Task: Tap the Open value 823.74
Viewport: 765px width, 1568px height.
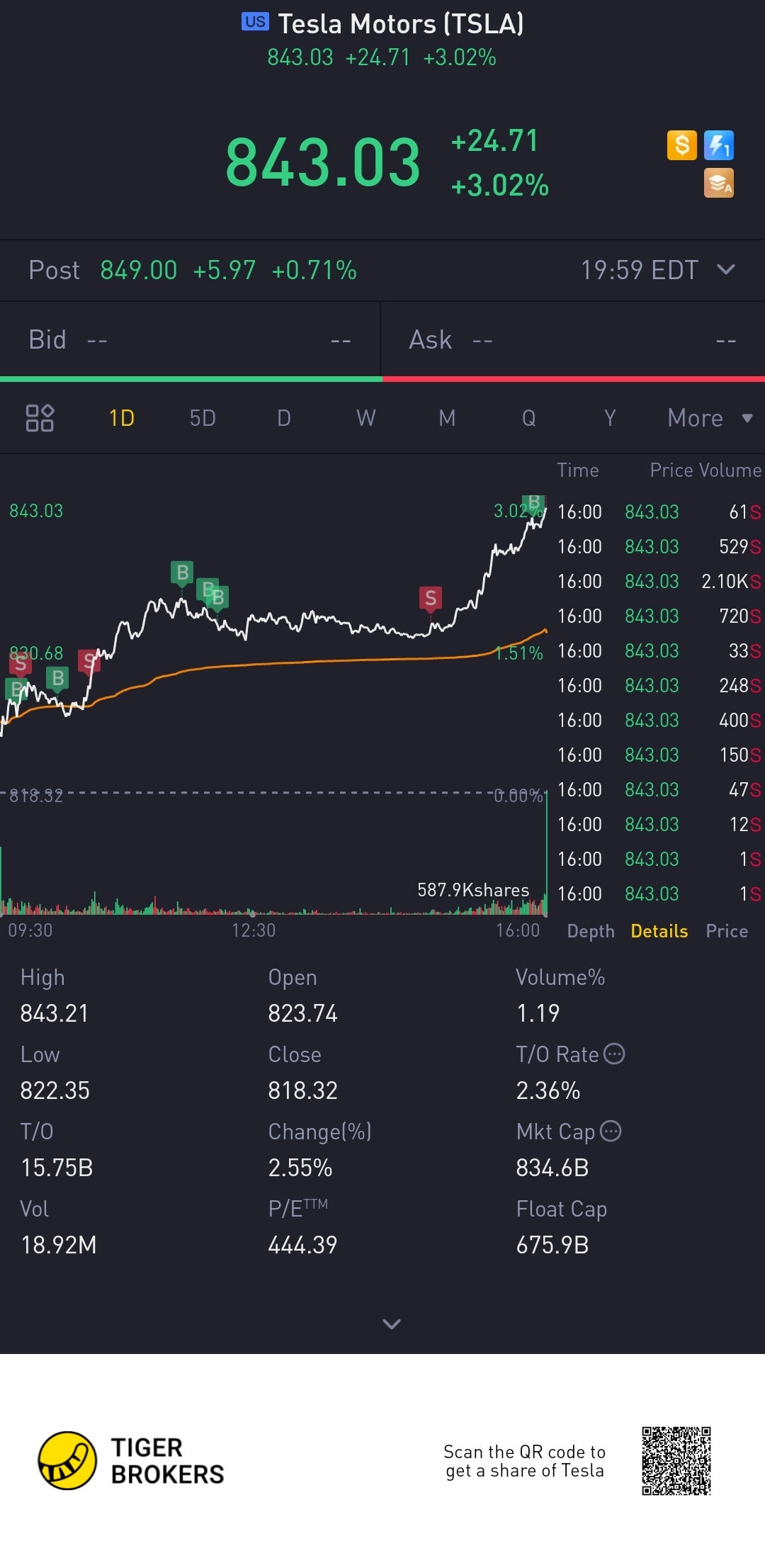Action: pos(302,1013)
